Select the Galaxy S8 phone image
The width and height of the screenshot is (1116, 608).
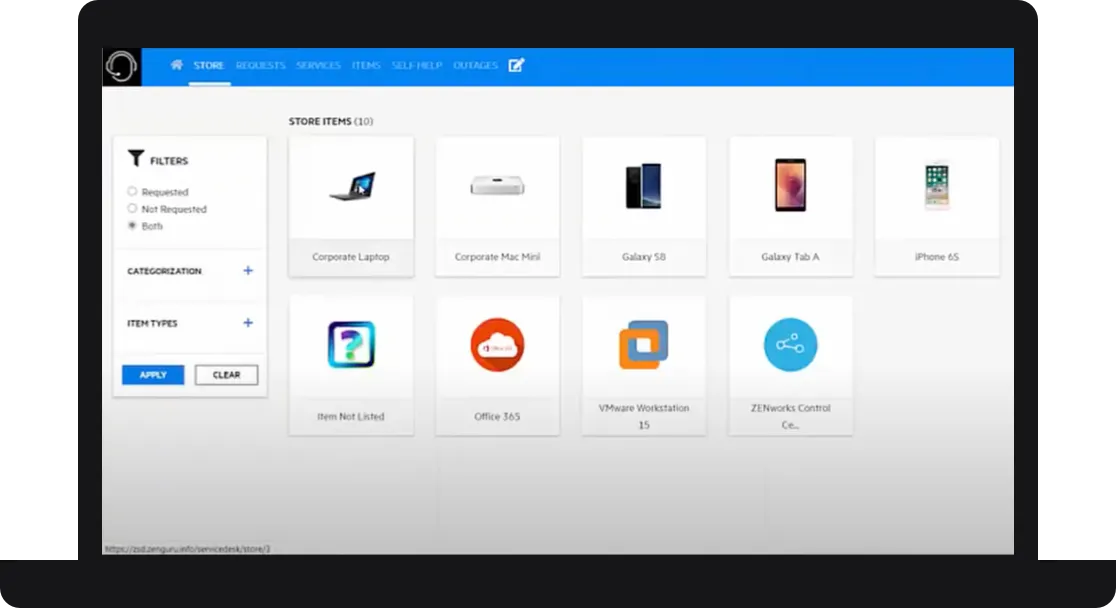[x=643, y=186]
